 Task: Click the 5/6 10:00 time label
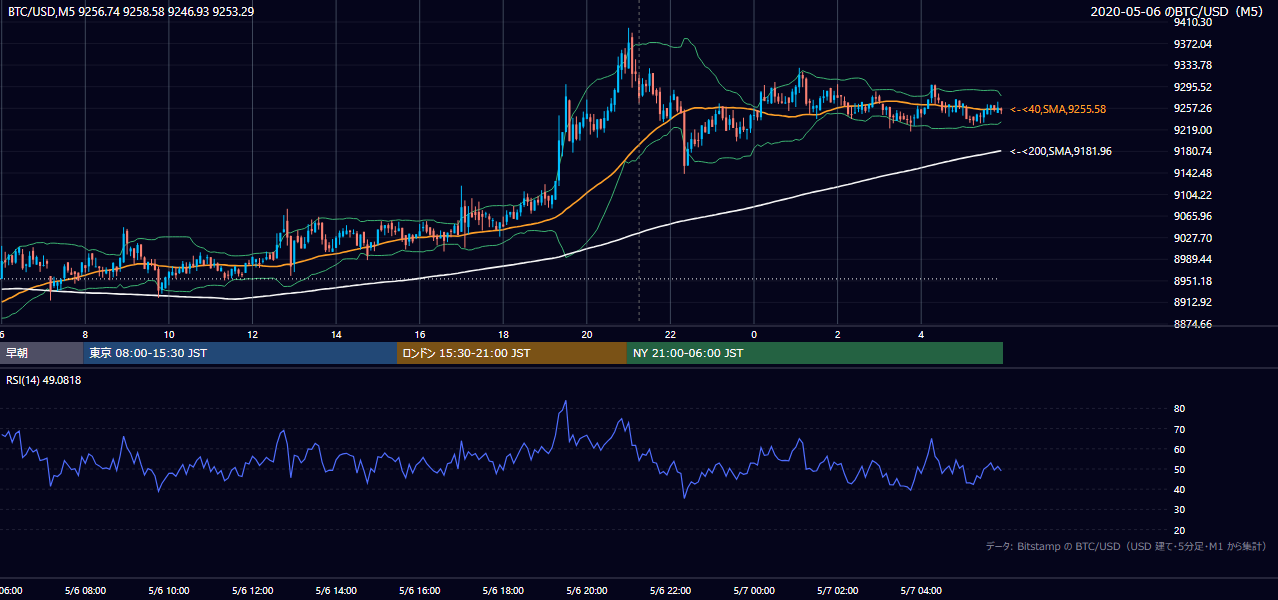[x=169, y=591]
